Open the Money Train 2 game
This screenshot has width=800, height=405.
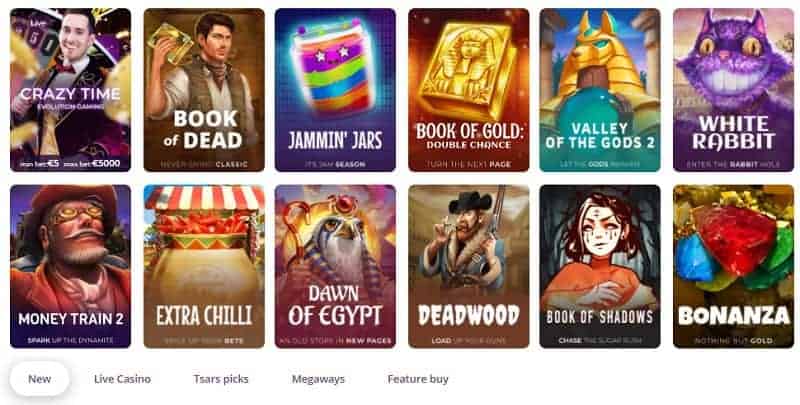point(70,266)
